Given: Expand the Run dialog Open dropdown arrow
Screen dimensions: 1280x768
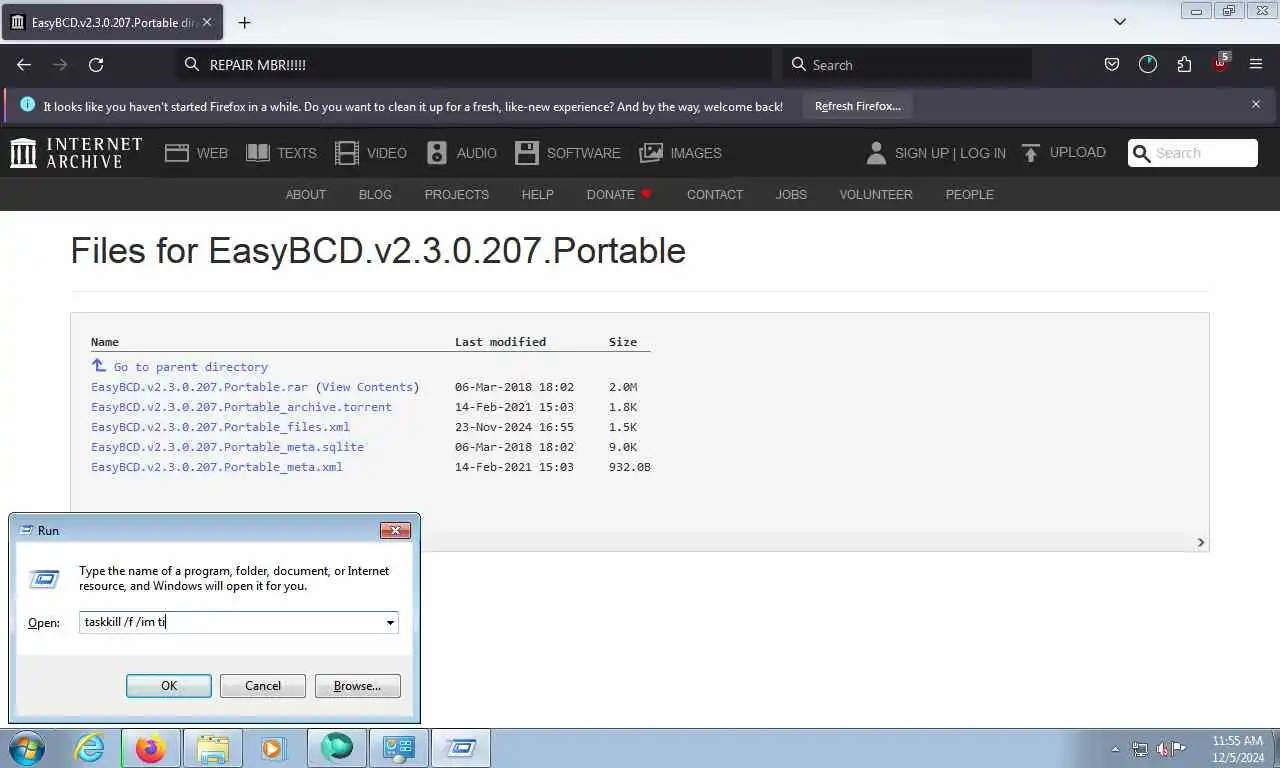Looking at the screenshot, I should click(x=390, y=622).
